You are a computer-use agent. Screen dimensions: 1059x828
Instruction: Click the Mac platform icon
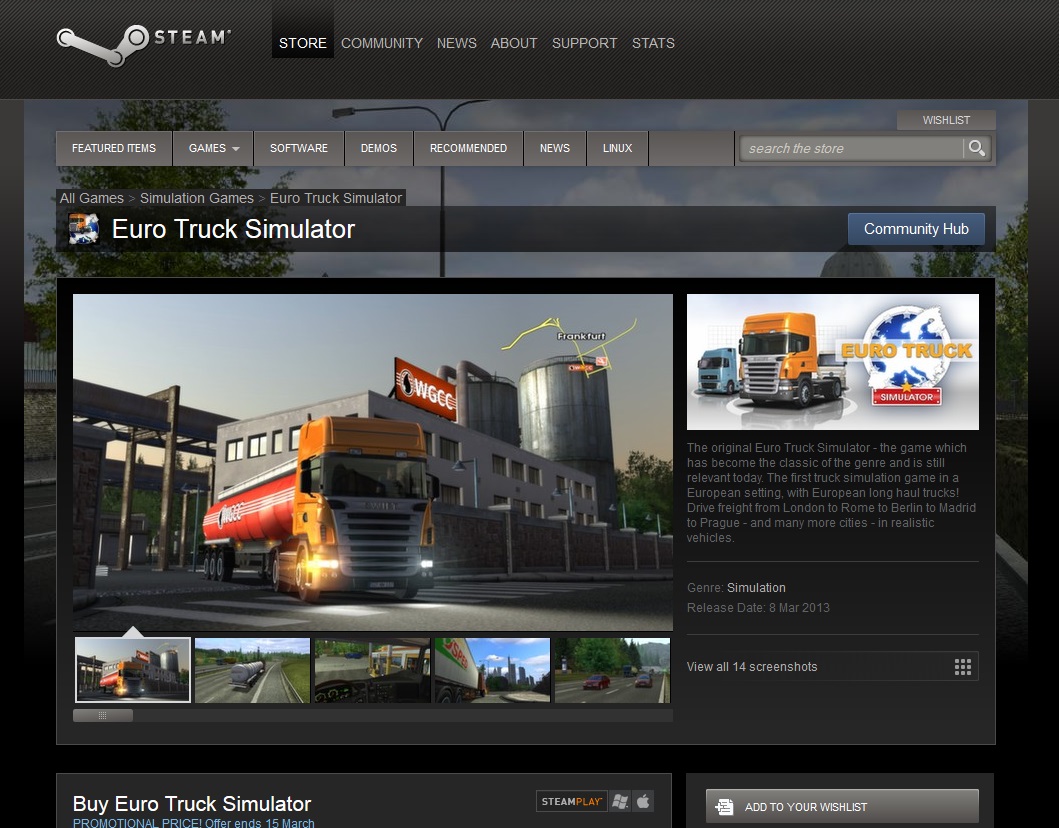[643, 802]
